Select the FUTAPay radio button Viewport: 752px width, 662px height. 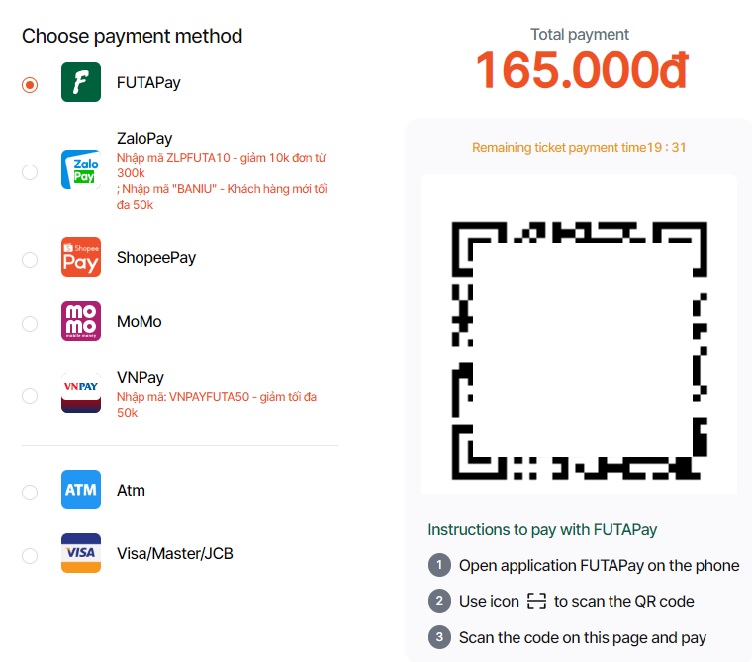coord(30,85)
